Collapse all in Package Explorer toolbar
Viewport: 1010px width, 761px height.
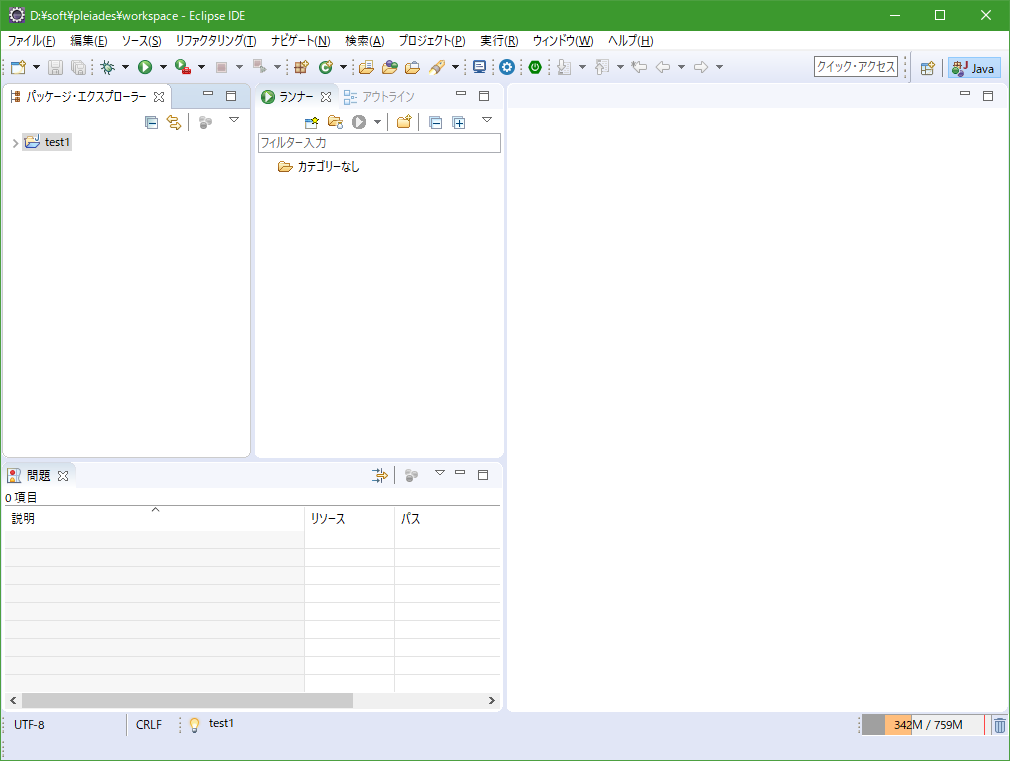(151, 122)
